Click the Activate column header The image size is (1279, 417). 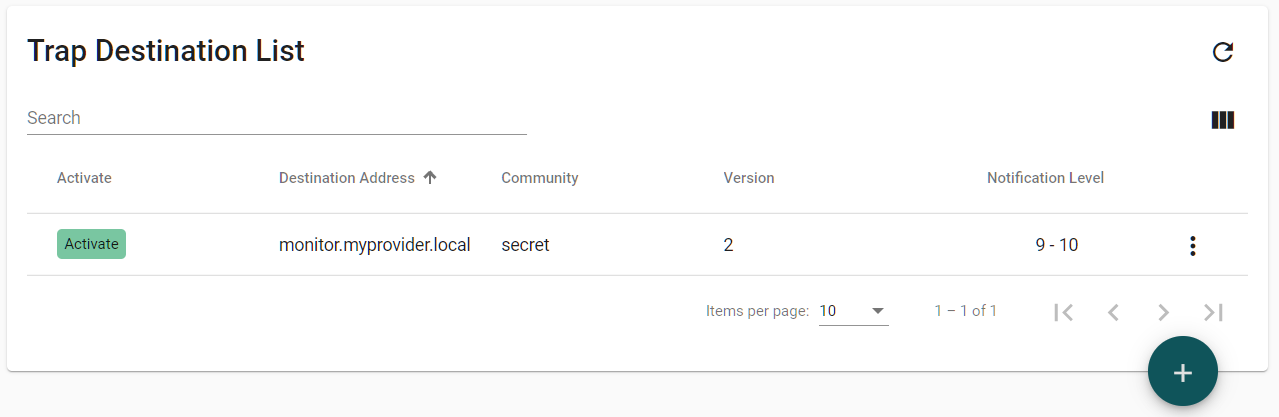tap(84, 178)
